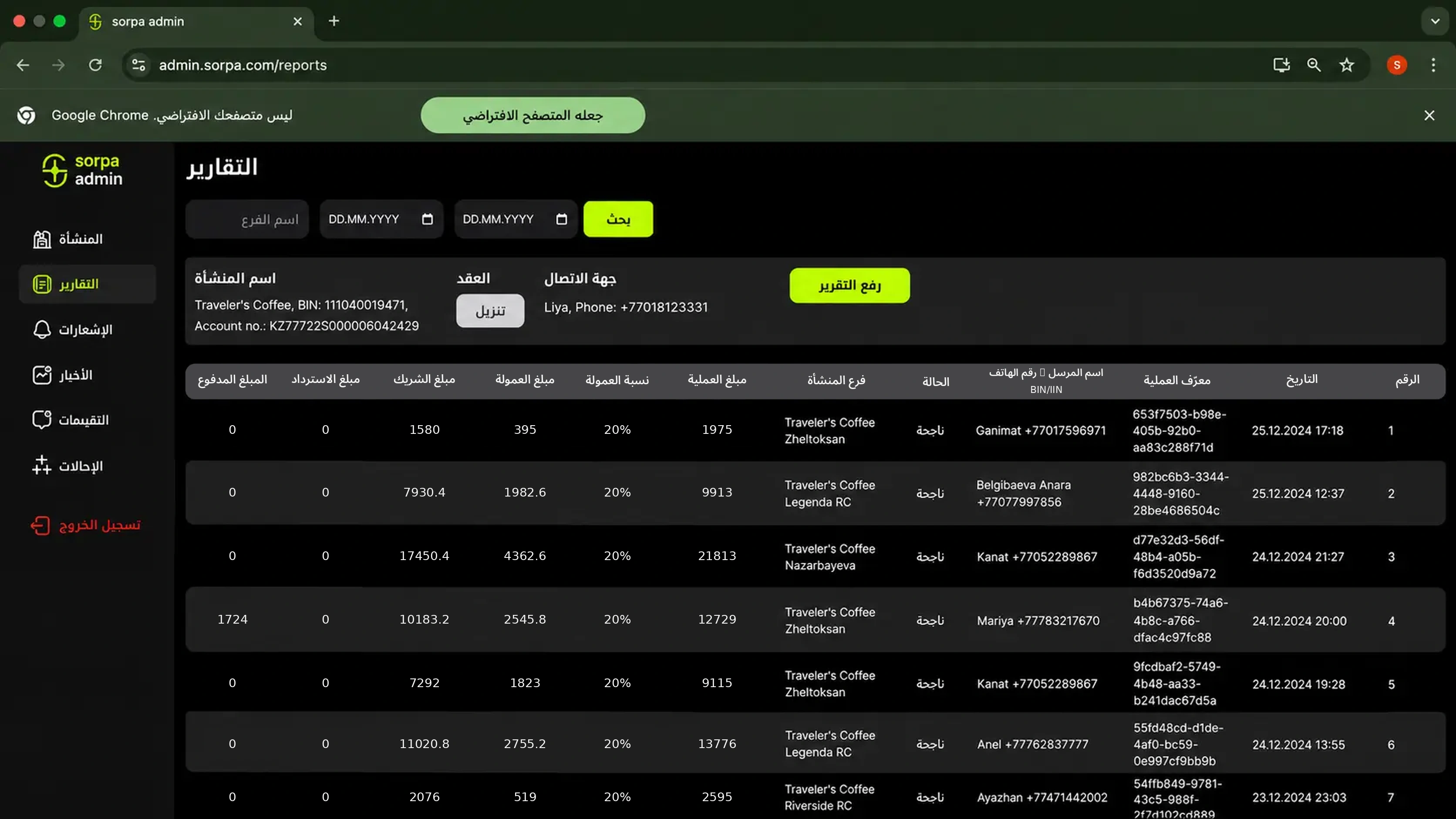
Task: Click the site information icon in address bar
Action: tap(139, 66)
